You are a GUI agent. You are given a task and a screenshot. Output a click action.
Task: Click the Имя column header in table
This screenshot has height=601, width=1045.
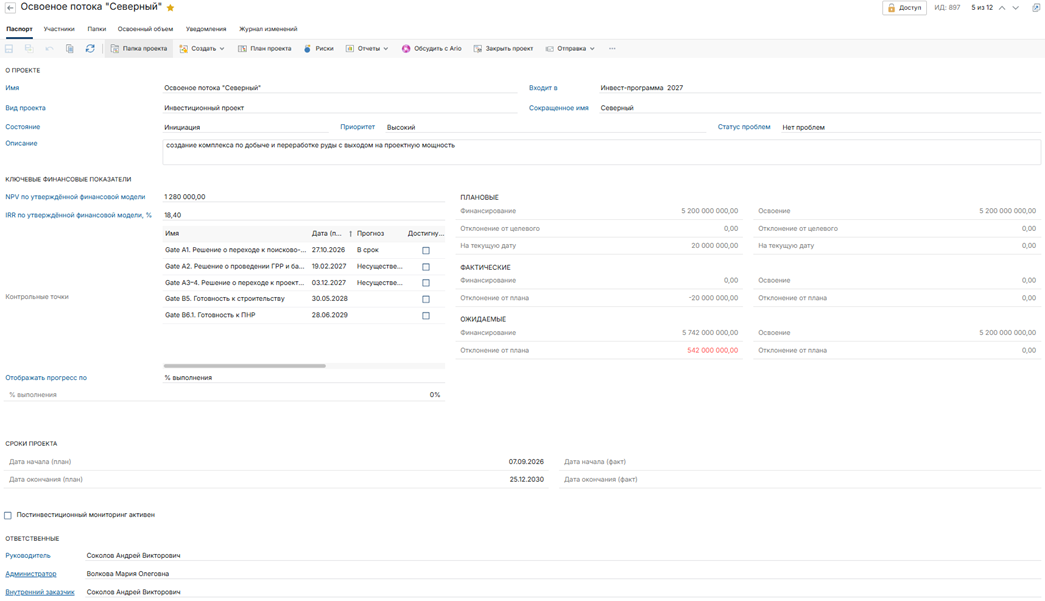[172, 234]
